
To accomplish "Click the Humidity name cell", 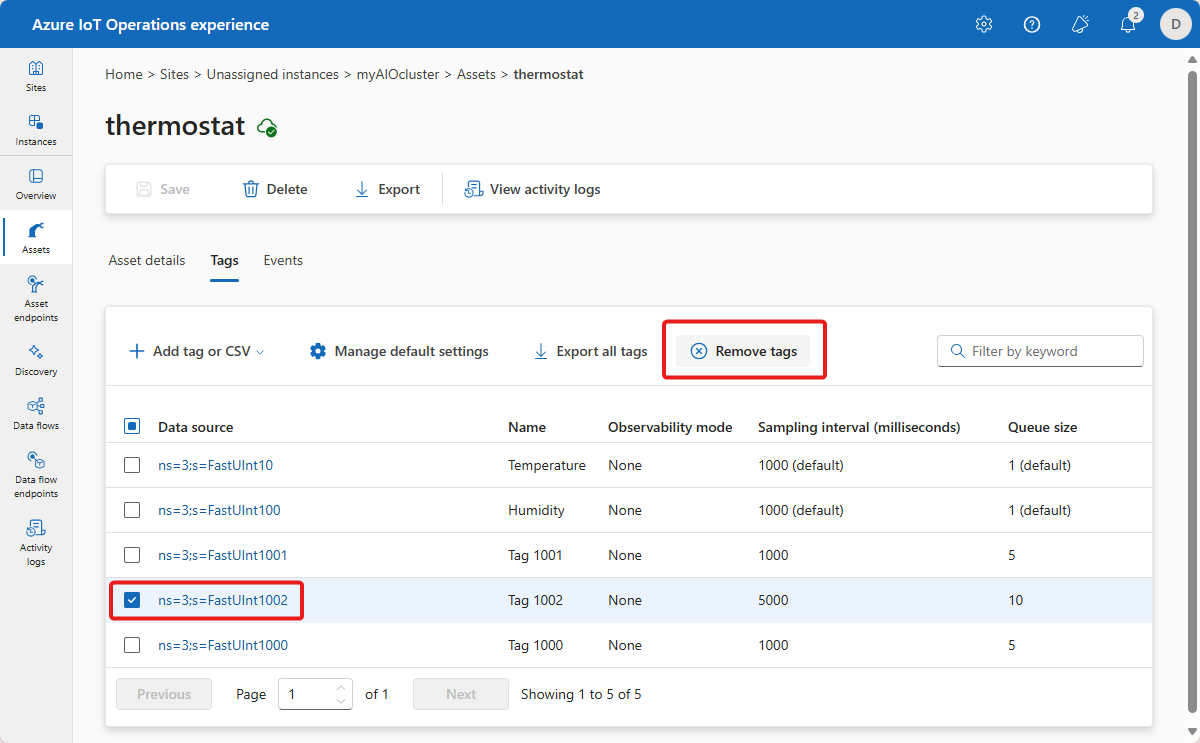I will click(536, 510).
